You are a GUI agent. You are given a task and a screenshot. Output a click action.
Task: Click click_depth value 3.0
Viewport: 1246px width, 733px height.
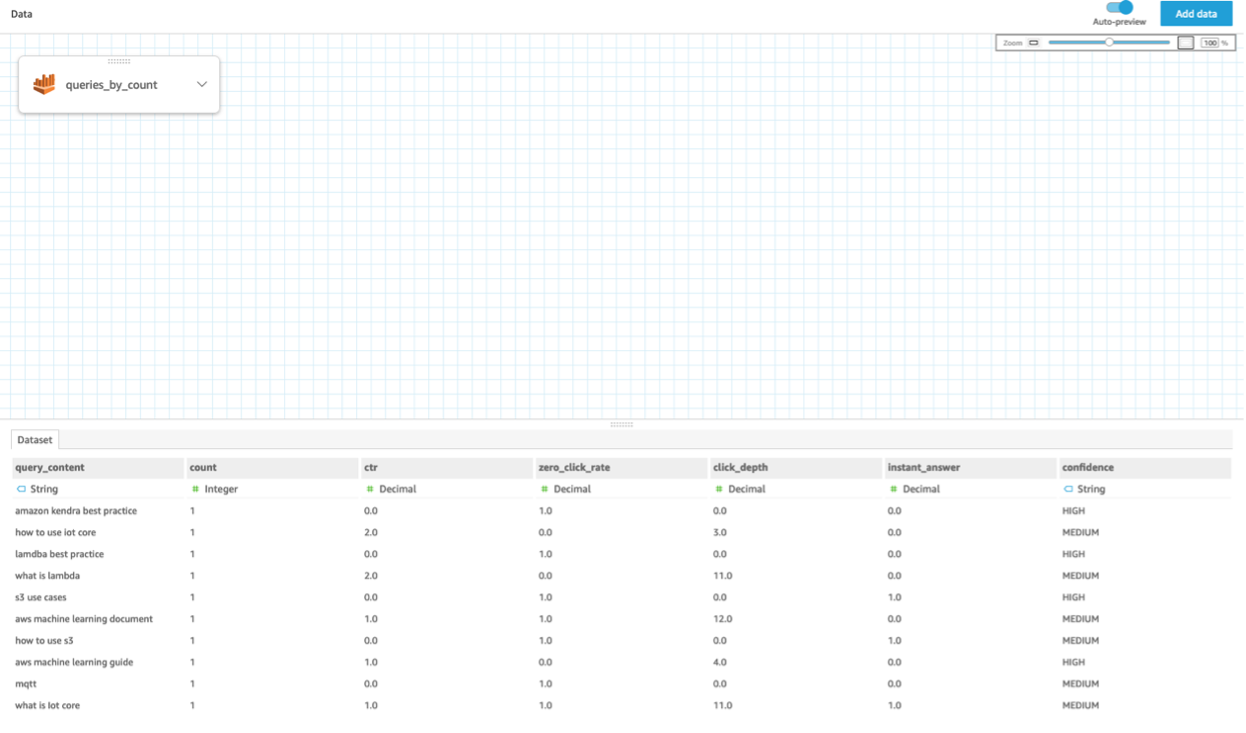(x=720, y=532)
